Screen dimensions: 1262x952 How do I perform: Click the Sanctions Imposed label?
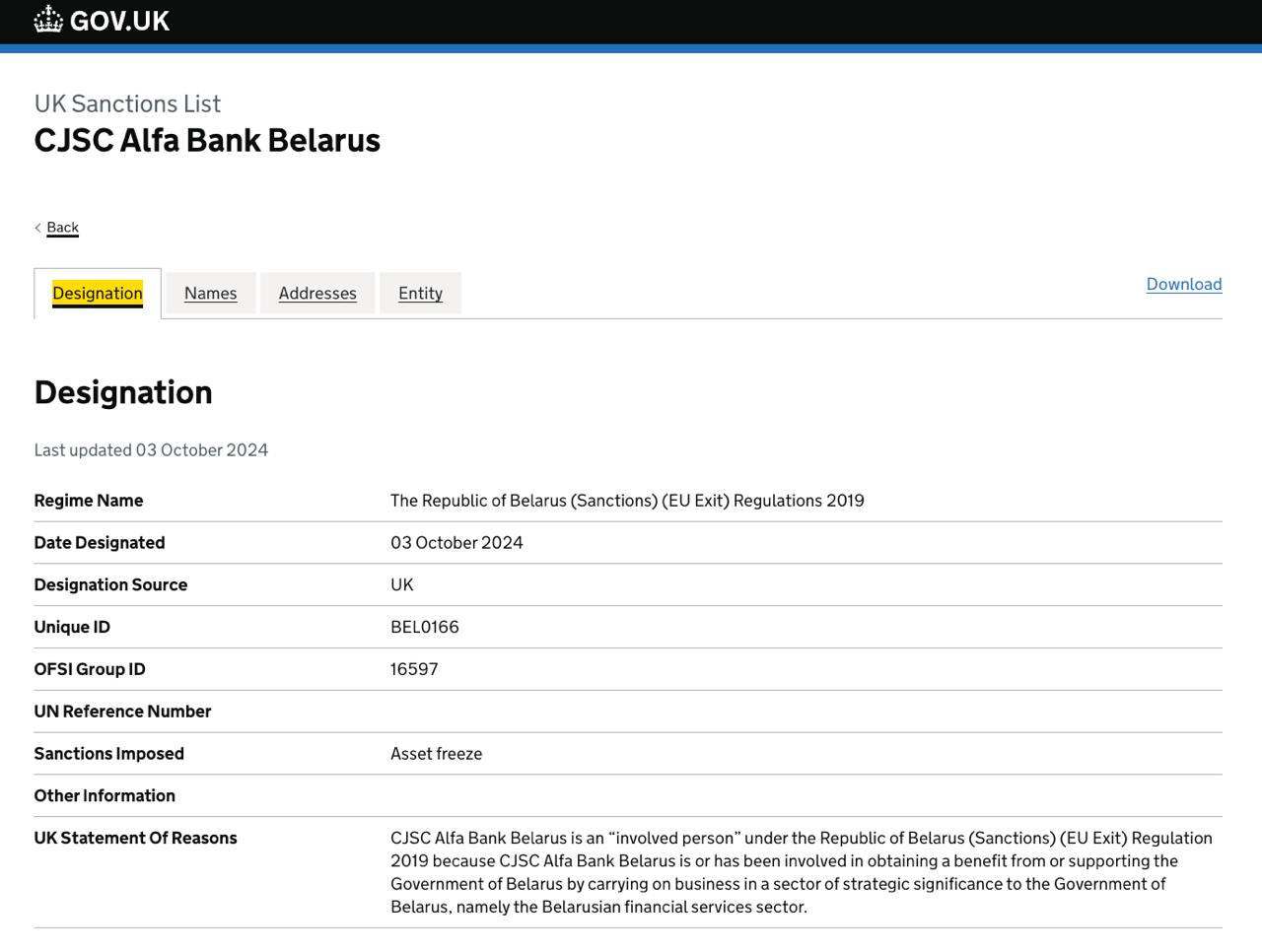click(x=109, y=754)
